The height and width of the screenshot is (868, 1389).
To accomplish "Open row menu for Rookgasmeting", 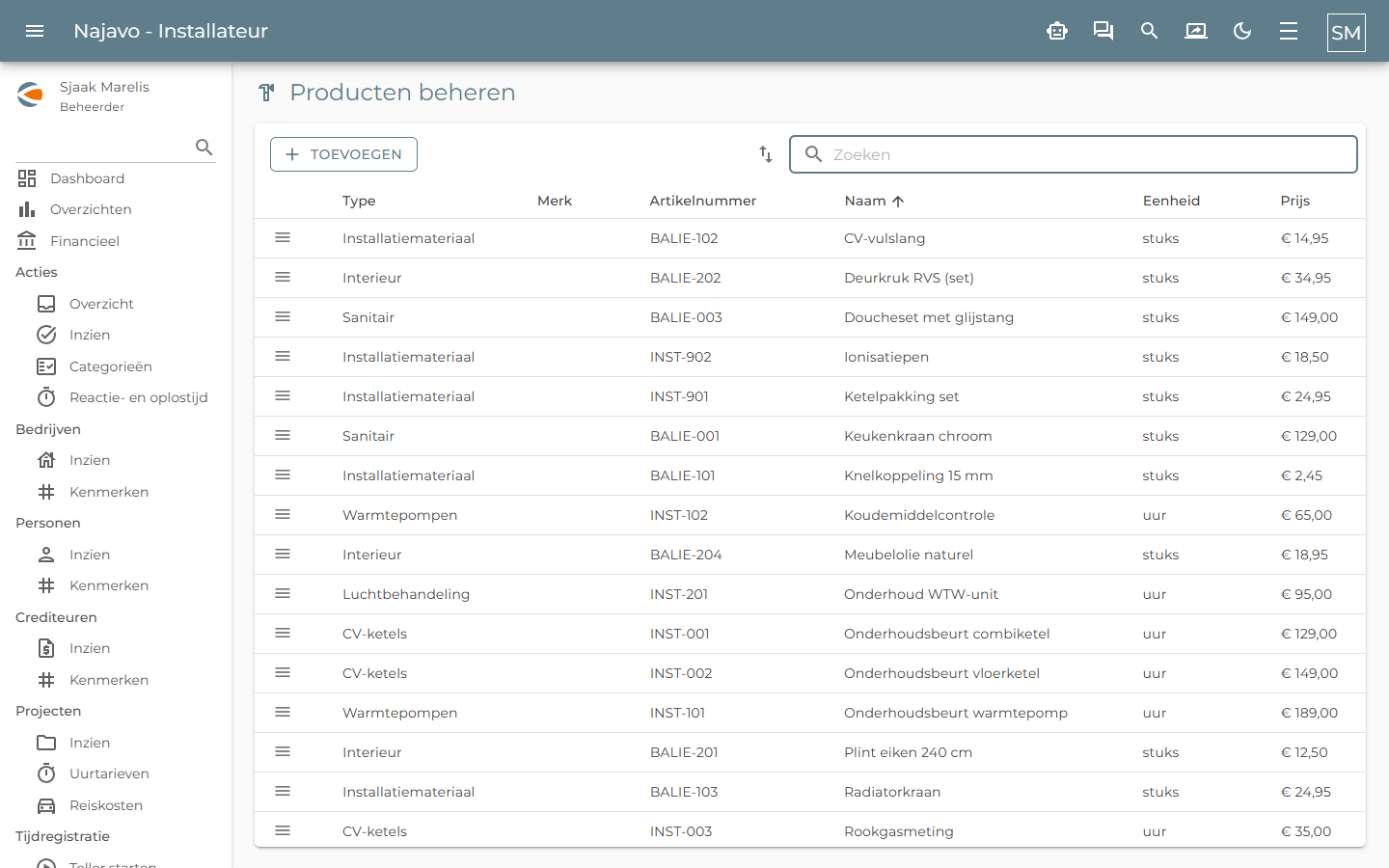I will click(x=283, y=830).
